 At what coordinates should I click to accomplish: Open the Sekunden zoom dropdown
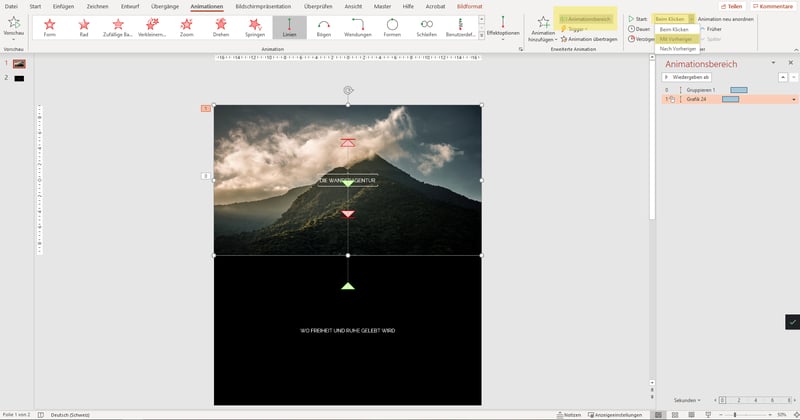pos(687,400)
